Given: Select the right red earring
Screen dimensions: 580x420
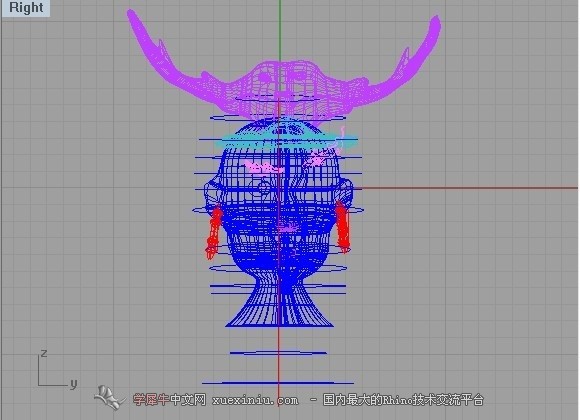Looking at the screenshot, I should [x=343, y=227].
